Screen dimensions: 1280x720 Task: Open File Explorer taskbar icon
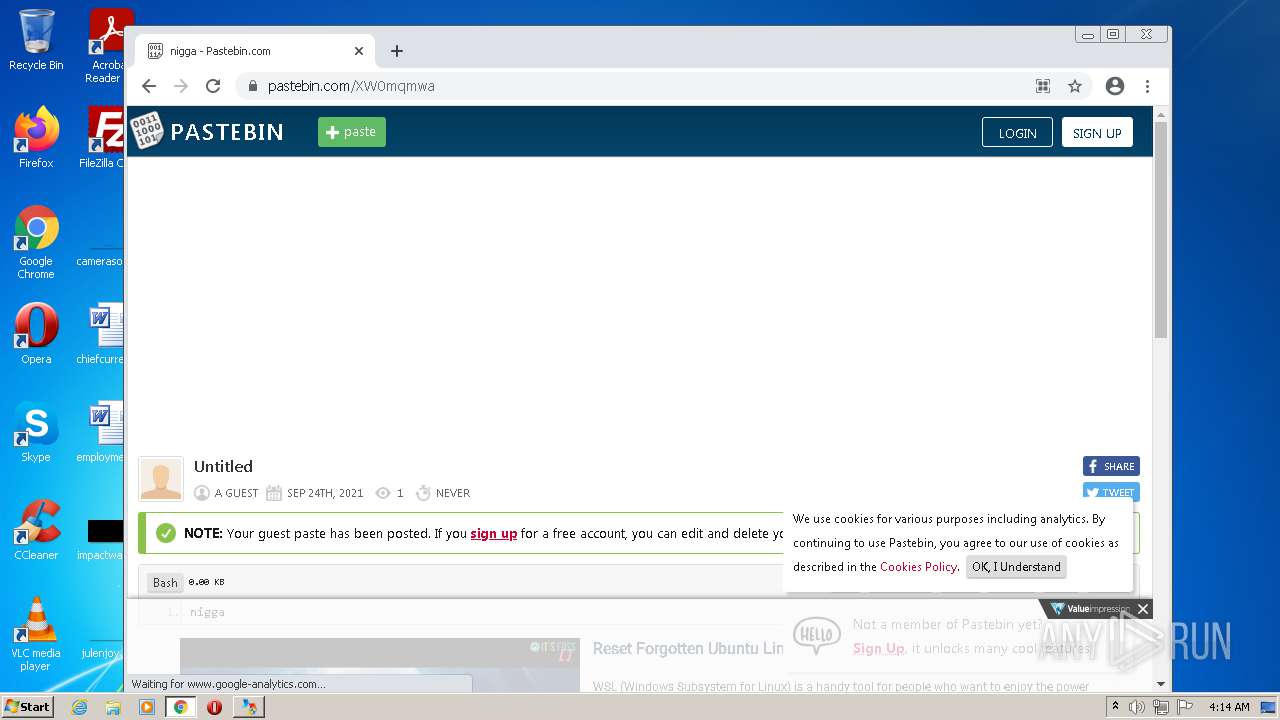(x=113, y=707)
